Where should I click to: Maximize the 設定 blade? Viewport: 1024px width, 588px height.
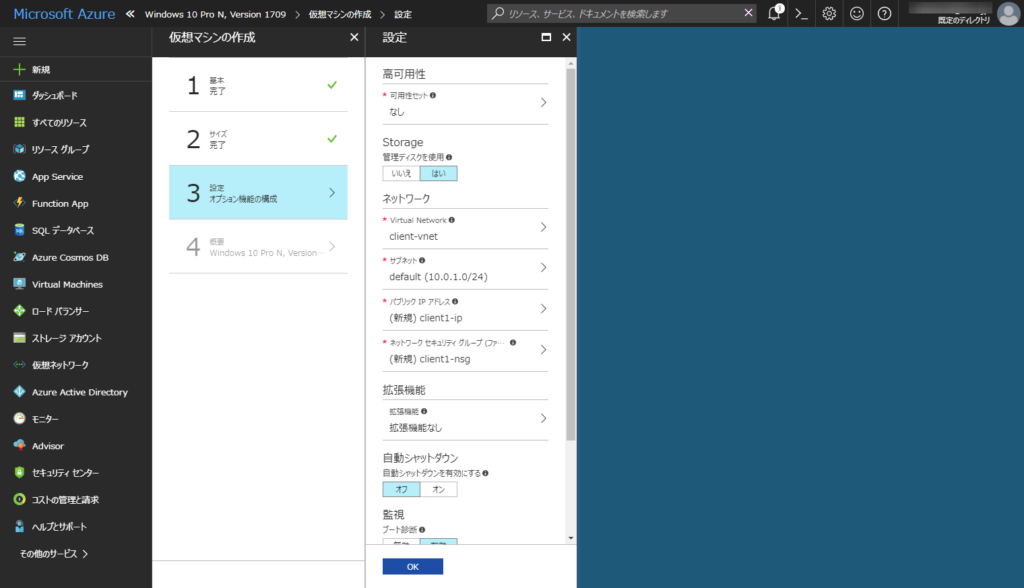[546, 37]
